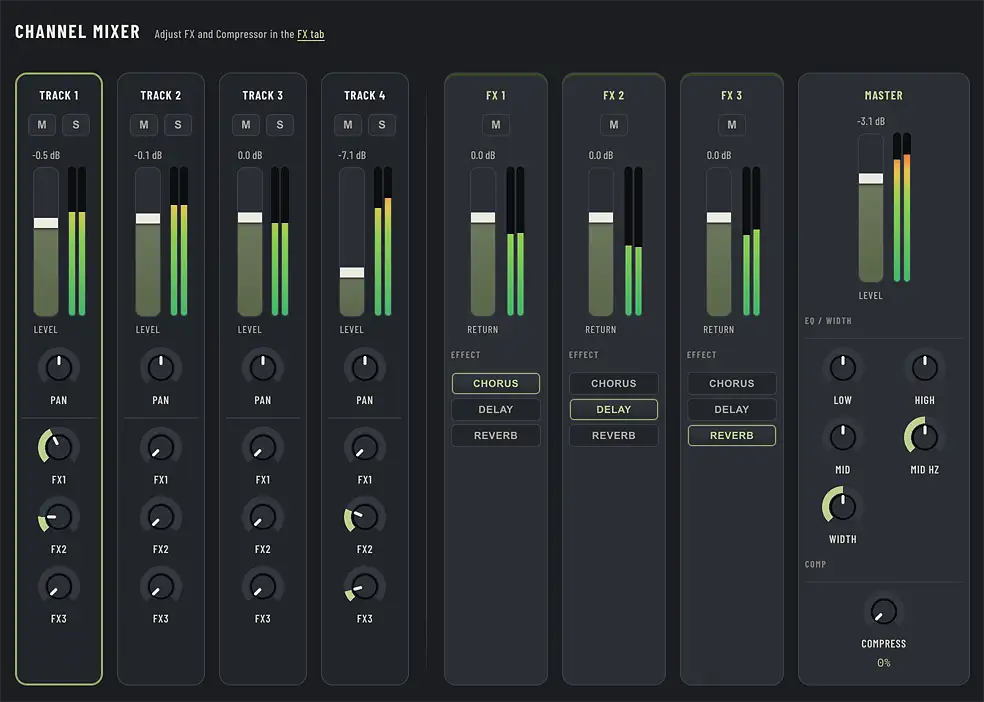984x702 pixels.
Task: Click Track 2 -0.1 dB level readout
Action: click(148, 156)
